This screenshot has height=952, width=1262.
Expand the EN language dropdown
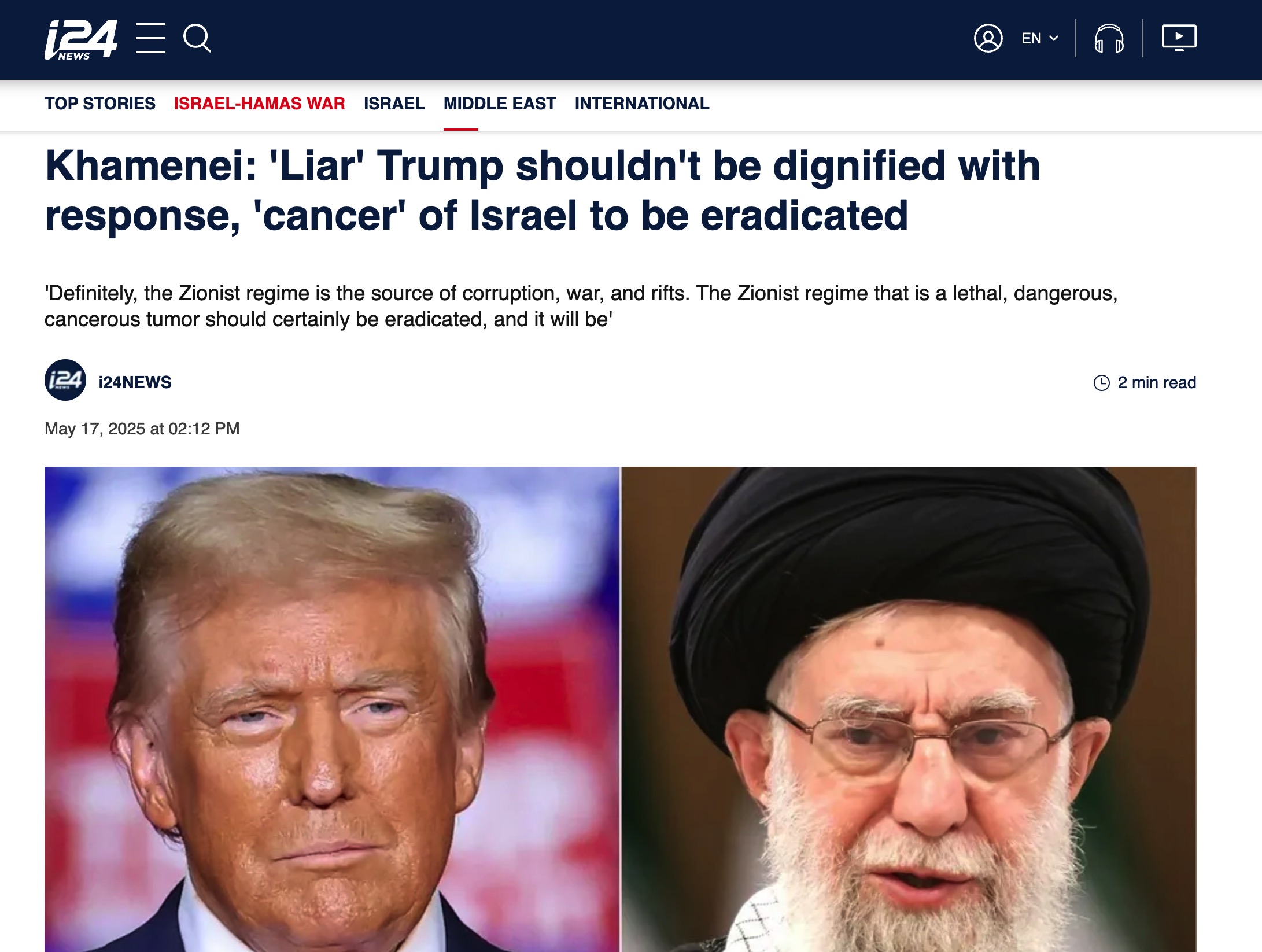click(1039, 38)
